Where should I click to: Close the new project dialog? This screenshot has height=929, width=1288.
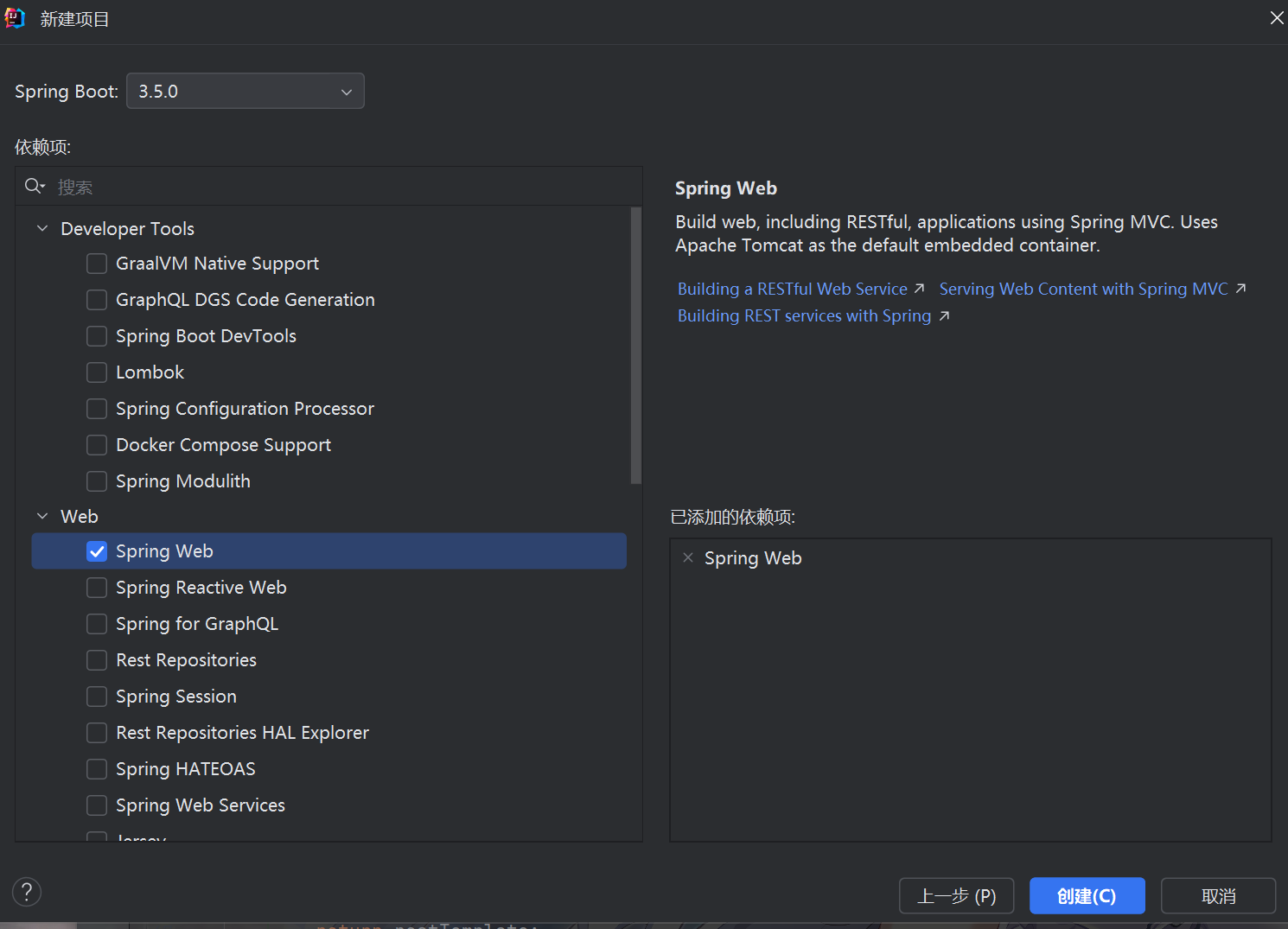(x=1276, y=18)
